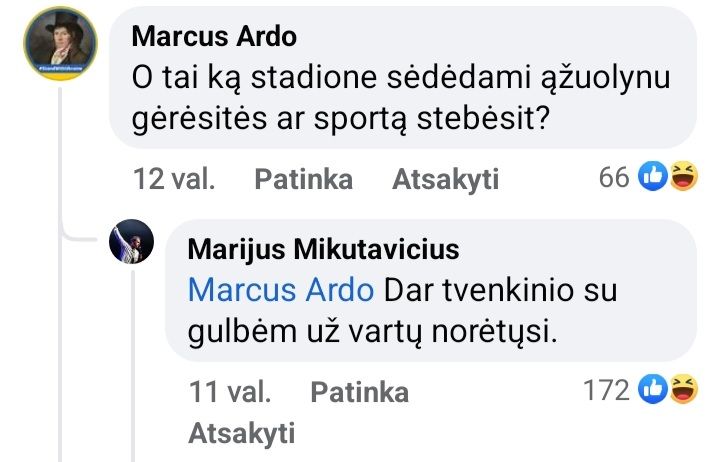The image size is (720, 462).
Task: Click the laughing emoji reaction beside 66
Action: [681, 178]
